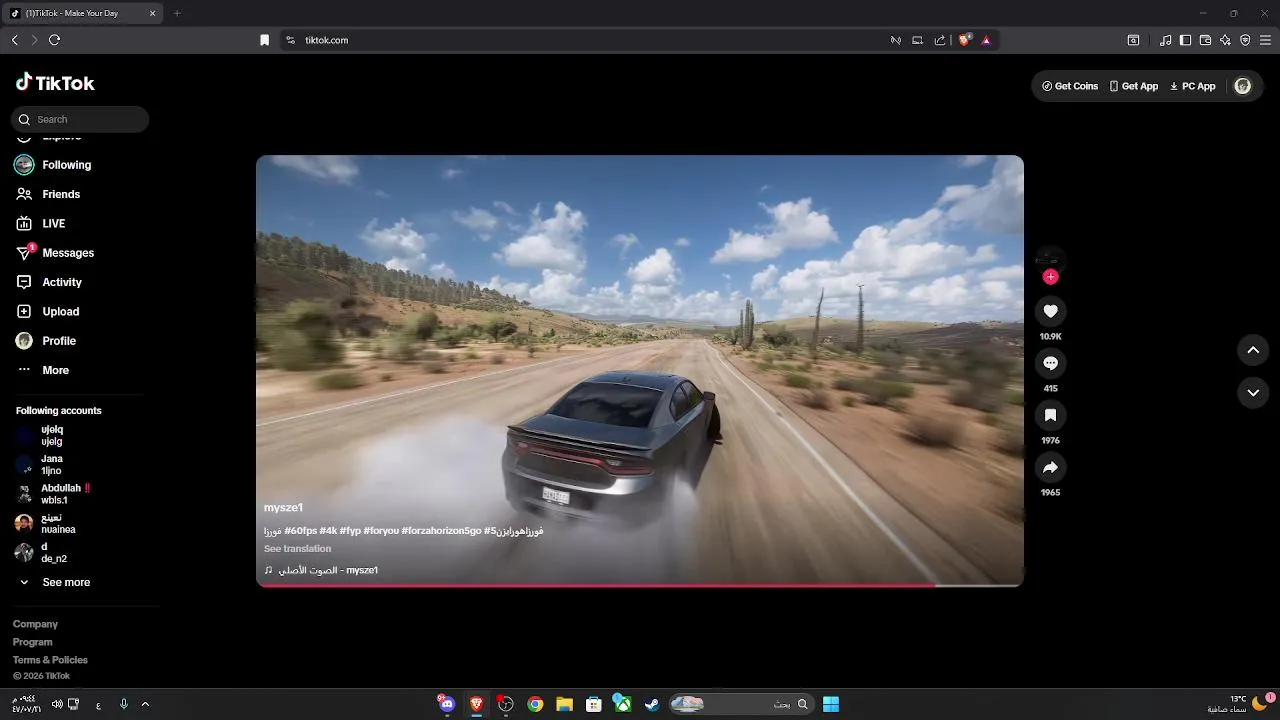
Task: Expand the Terms & Policies footer section
Action: click(x=50, y=660)
